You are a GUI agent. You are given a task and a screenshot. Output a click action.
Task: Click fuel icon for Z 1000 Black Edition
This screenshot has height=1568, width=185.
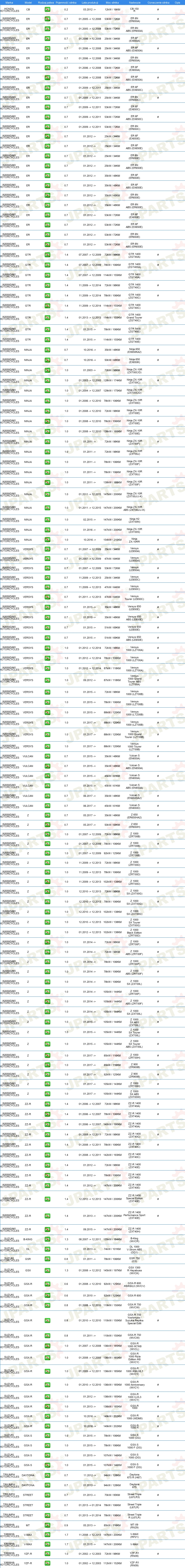[x=47, y=932]
